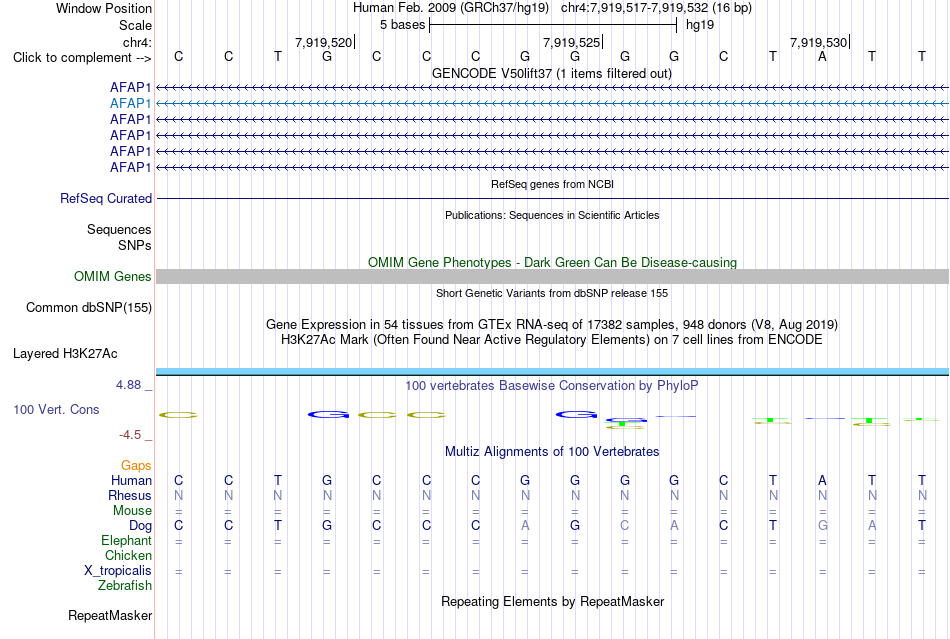The image size is (950, 639).
Task: Click the SNPs track label
Action: click(135, 245)
